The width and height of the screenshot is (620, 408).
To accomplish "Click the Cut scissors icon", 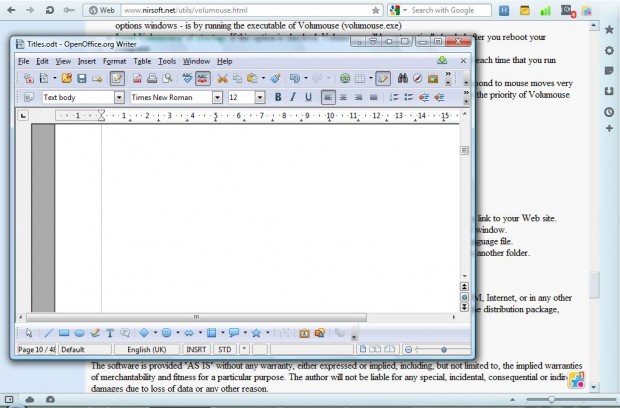I will click(222, 78).
